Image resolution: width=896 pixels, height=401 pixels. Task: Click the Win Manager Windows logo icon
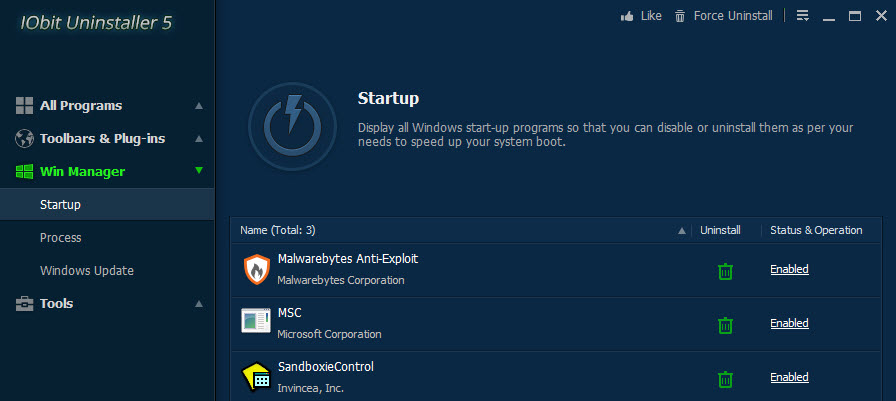click(24, 171)
